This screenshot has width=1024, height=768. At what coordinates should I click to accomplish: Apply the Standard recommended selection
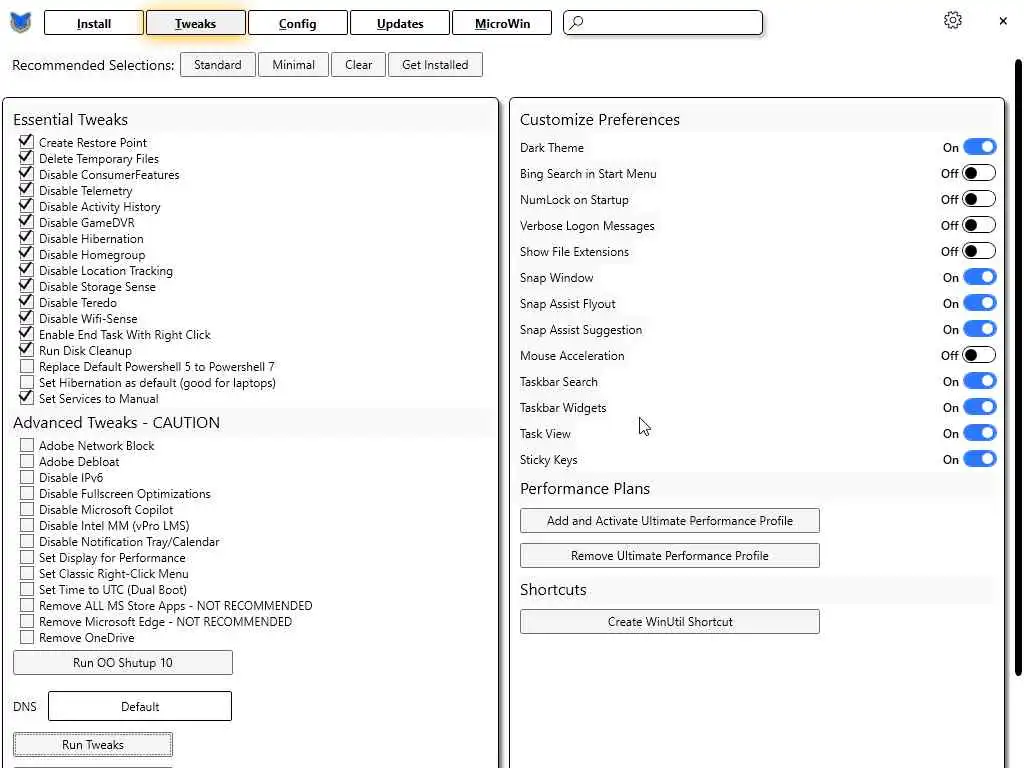pyautogui.click(x=217, y=65)
